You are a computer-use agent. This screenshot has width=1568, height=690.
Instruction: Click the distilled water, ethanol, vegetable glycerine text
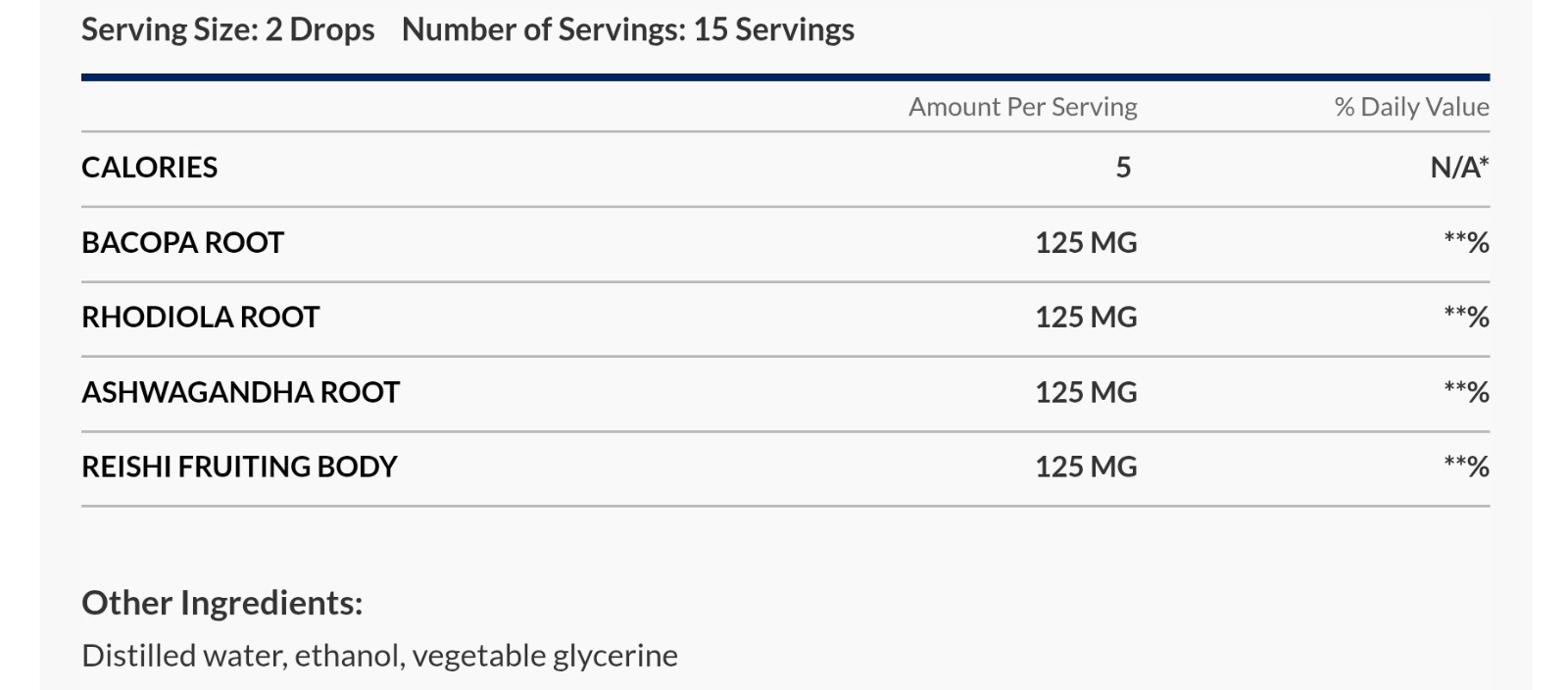(x=380, y=656)
